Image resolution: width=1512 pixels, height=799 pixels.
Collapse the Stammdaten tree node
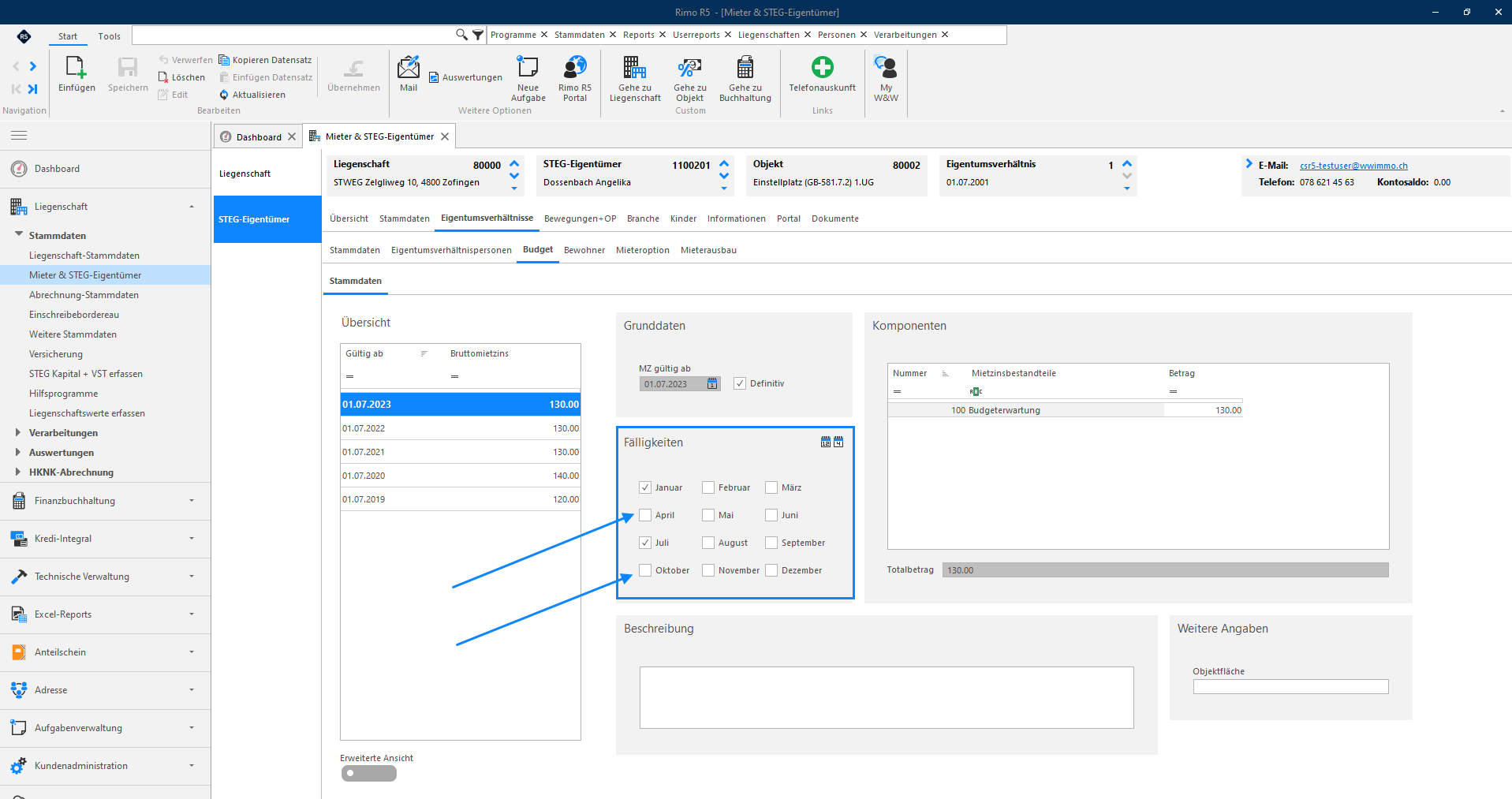tap(18, 234)
